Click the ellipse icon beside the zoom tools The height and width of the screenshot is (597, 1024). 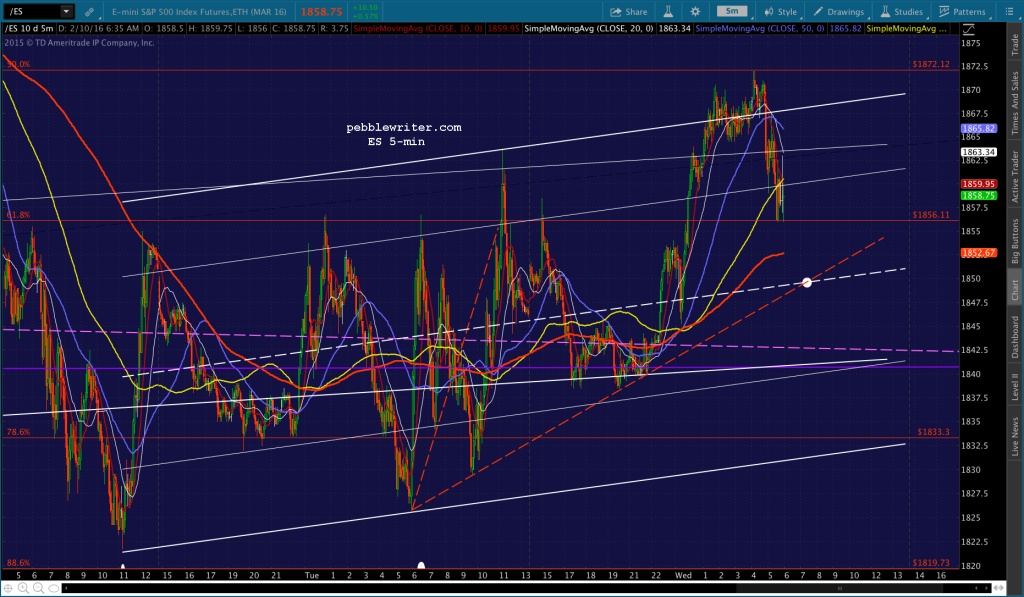tap(54, 588)
